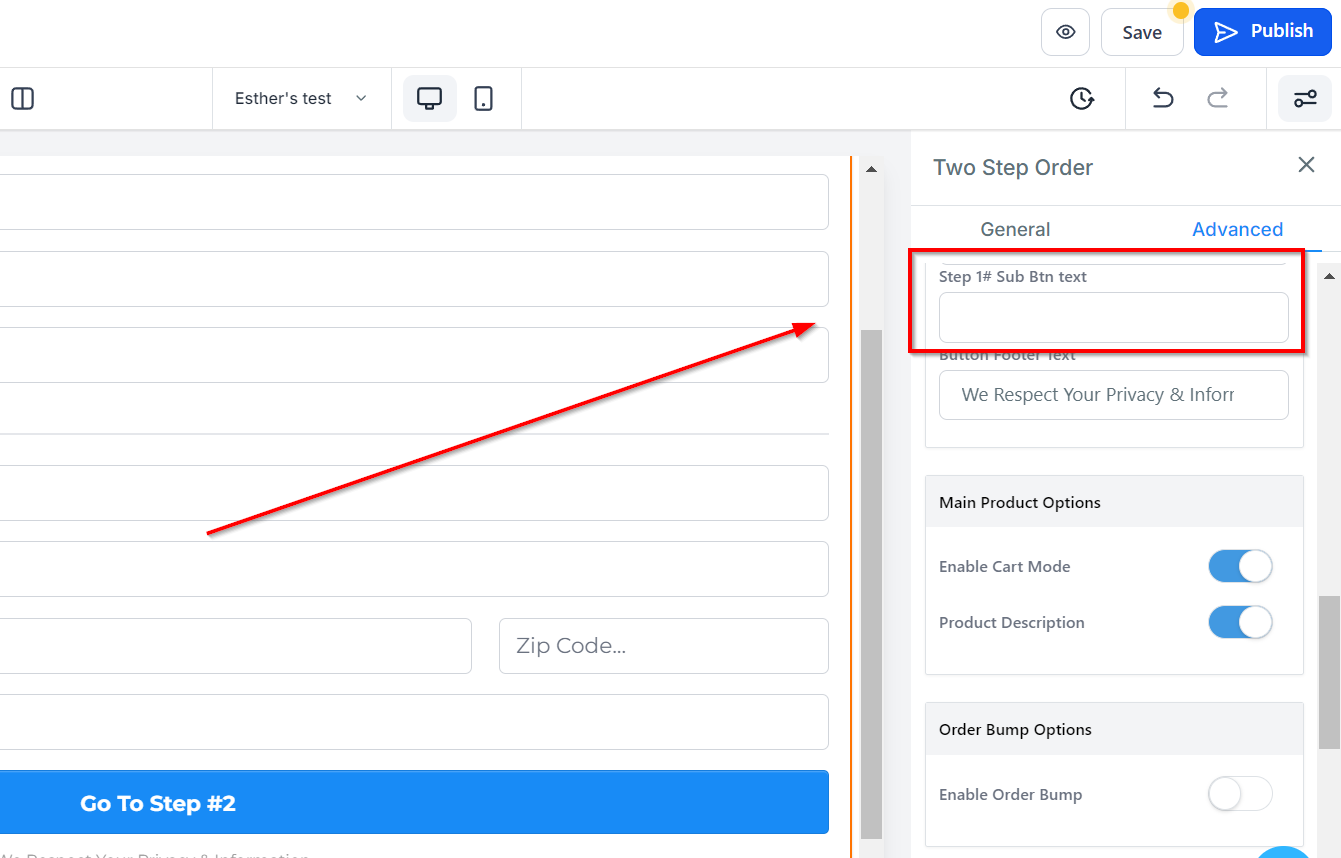Toggle the layout panel icon
This screenshot has height=858, width=1341.
(22, 98)
